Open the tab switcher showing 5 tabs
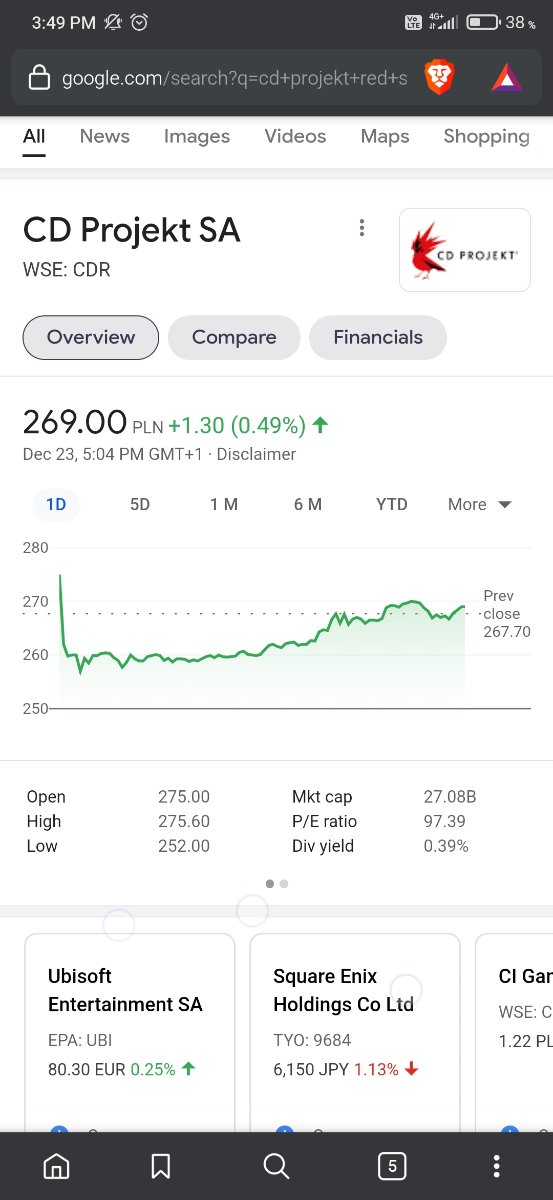This screenshot has width=553, height=1200. (x=392, y=1166)
